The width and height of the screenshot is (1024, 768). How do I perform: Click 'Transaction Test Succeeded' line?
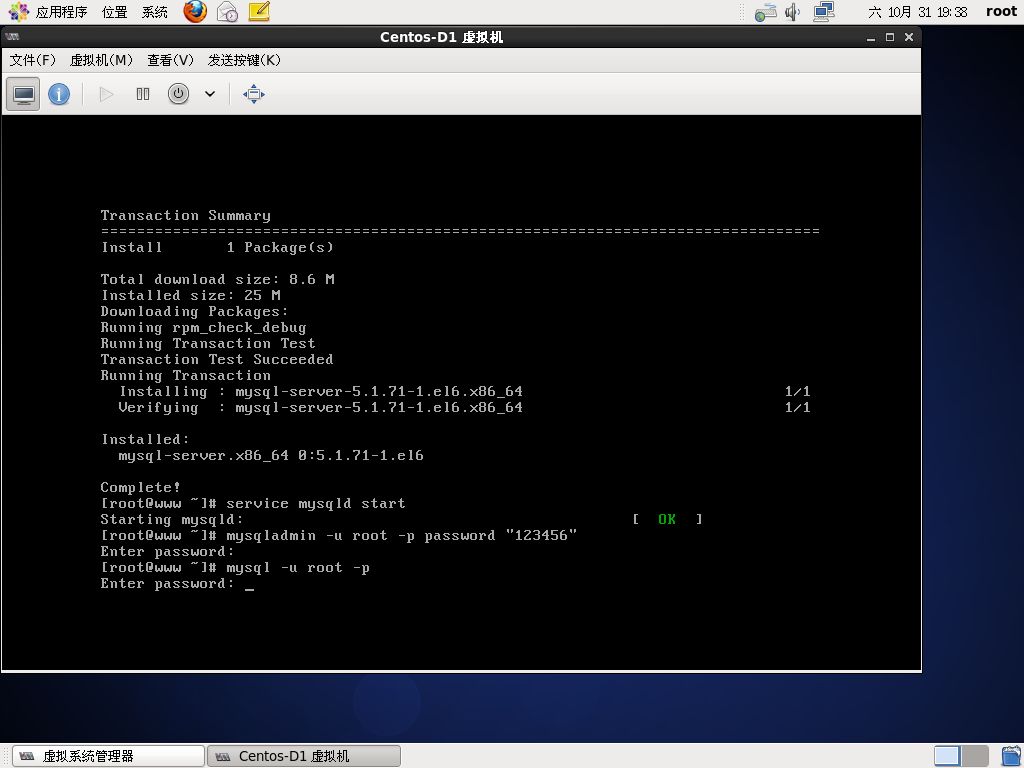pos(217,359)
